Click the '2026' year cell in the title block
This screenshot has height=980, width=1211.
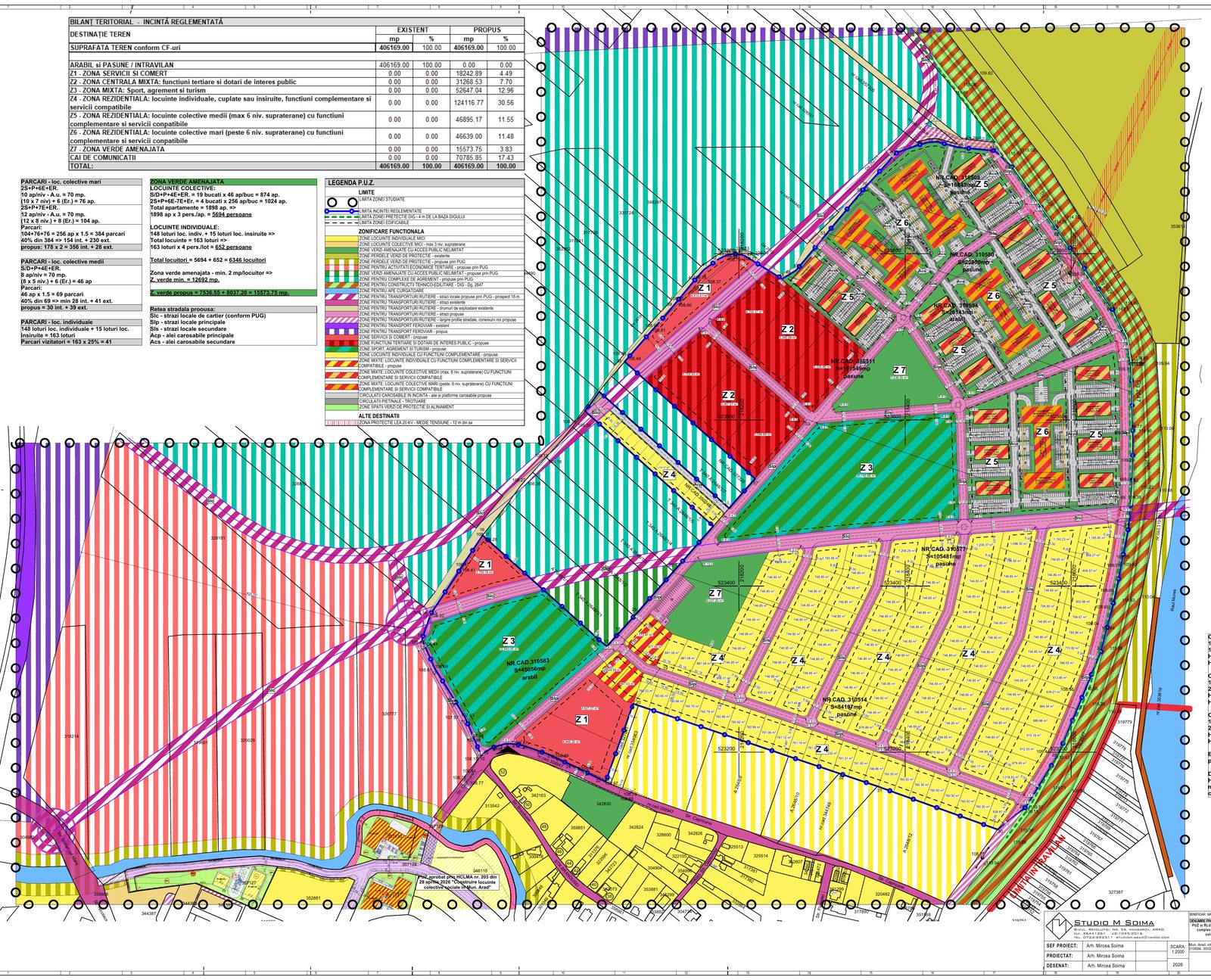[1178, 965]
